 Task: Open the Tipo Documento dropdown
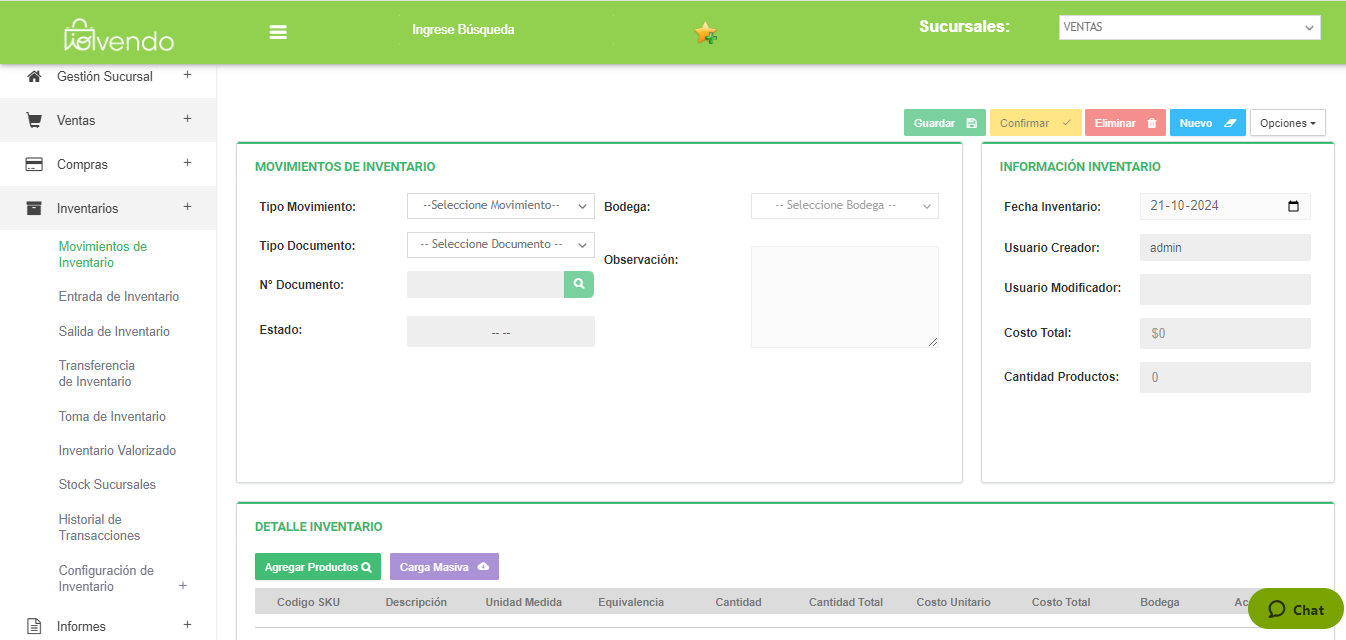pyautogui.click(x=500, y=245)
